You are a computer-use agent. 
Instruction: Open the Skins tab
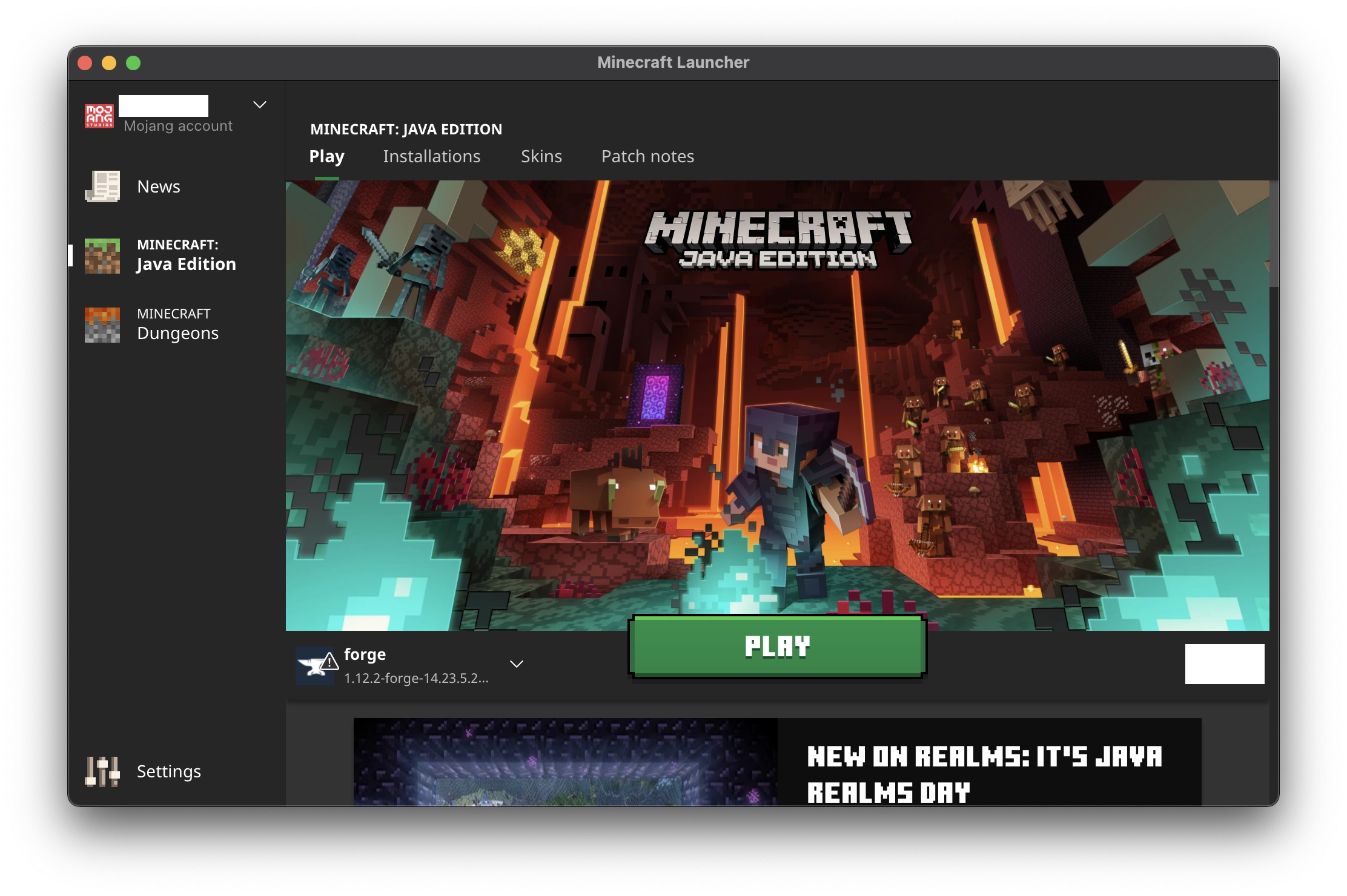[541, 156]
